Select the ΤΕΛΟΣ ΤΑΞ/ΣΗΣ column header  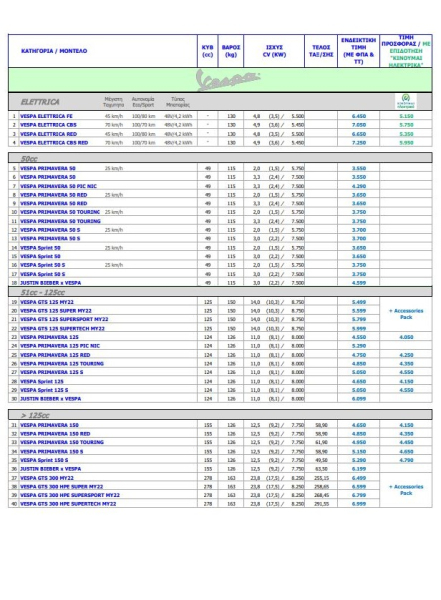(321, 51)
